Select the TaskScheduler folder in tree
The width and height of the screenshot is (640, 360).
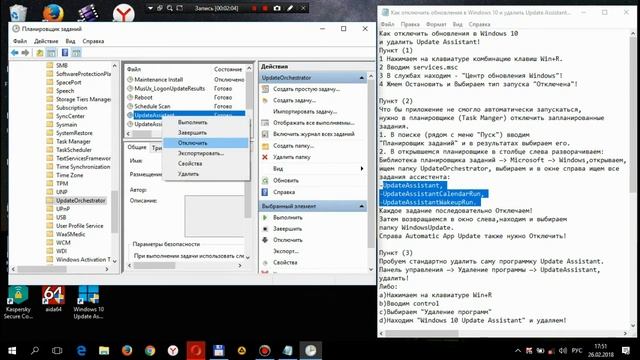[73, 150]
